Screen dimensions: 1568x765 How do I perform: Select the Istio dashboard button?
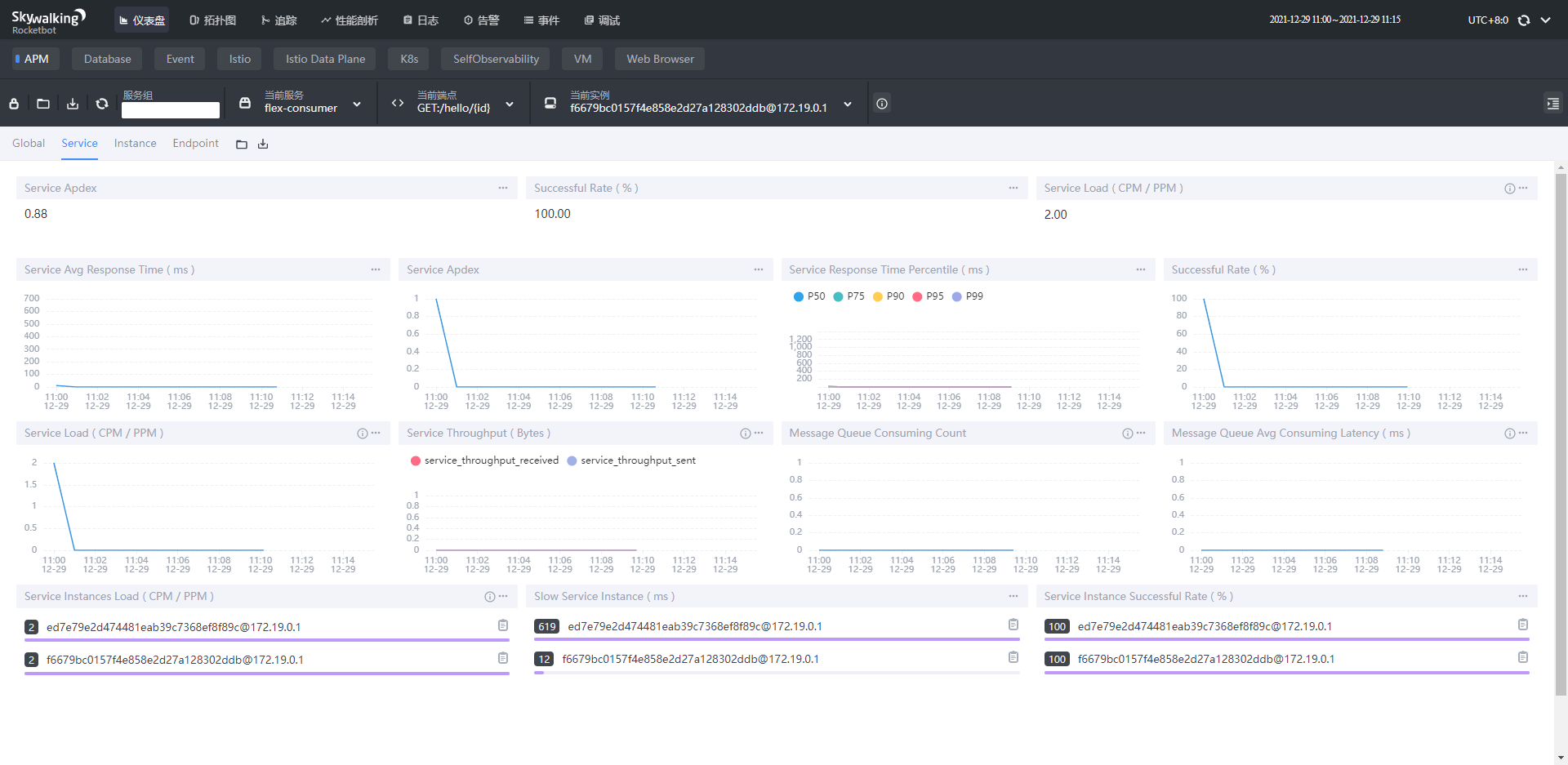(x=239, y=59)
